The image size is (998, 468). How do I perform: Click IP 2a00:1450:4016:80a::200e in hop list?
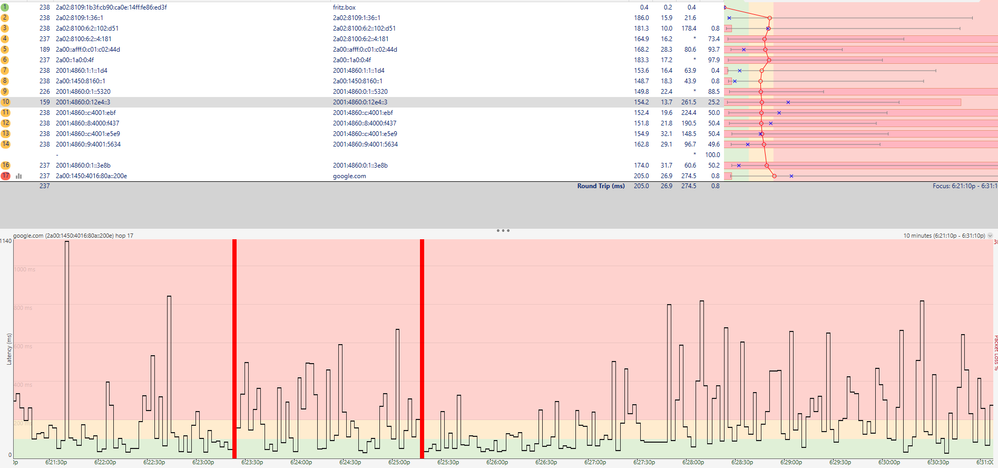[x=92, y=176]
